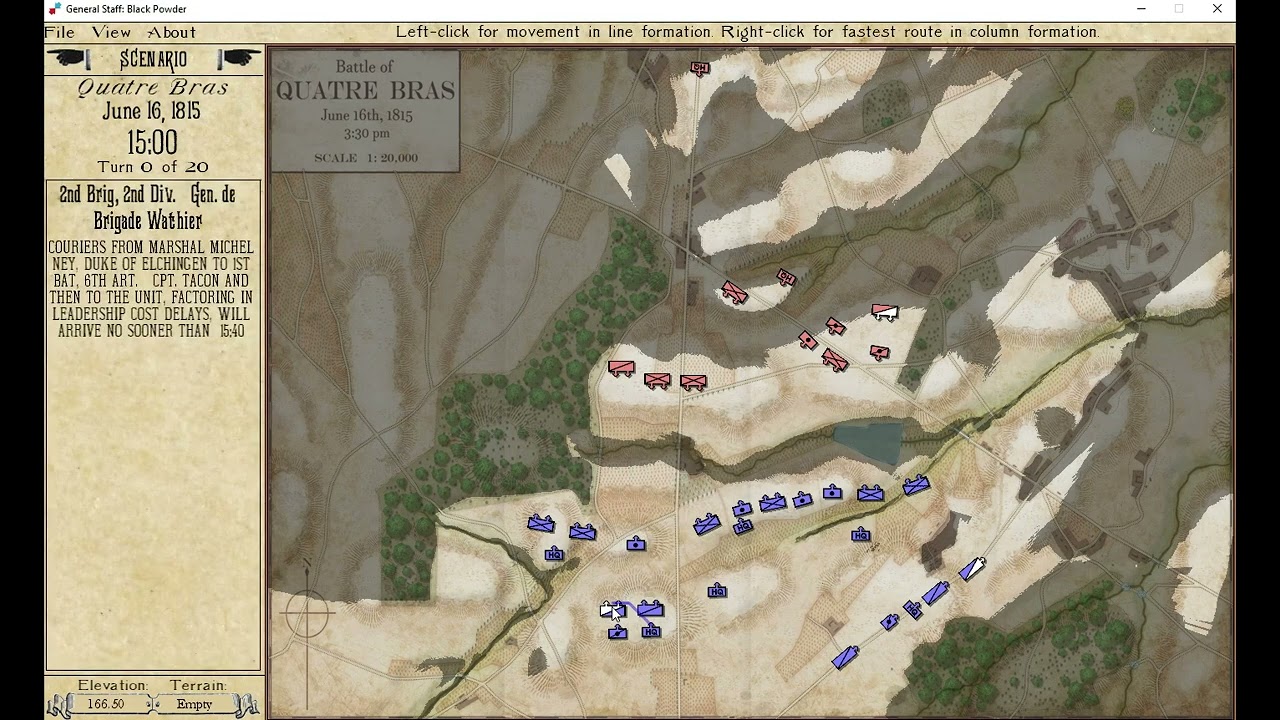1280x720 pixels.
Task: Select the red CH marker near the crossroads road
Action: point(786,278)
